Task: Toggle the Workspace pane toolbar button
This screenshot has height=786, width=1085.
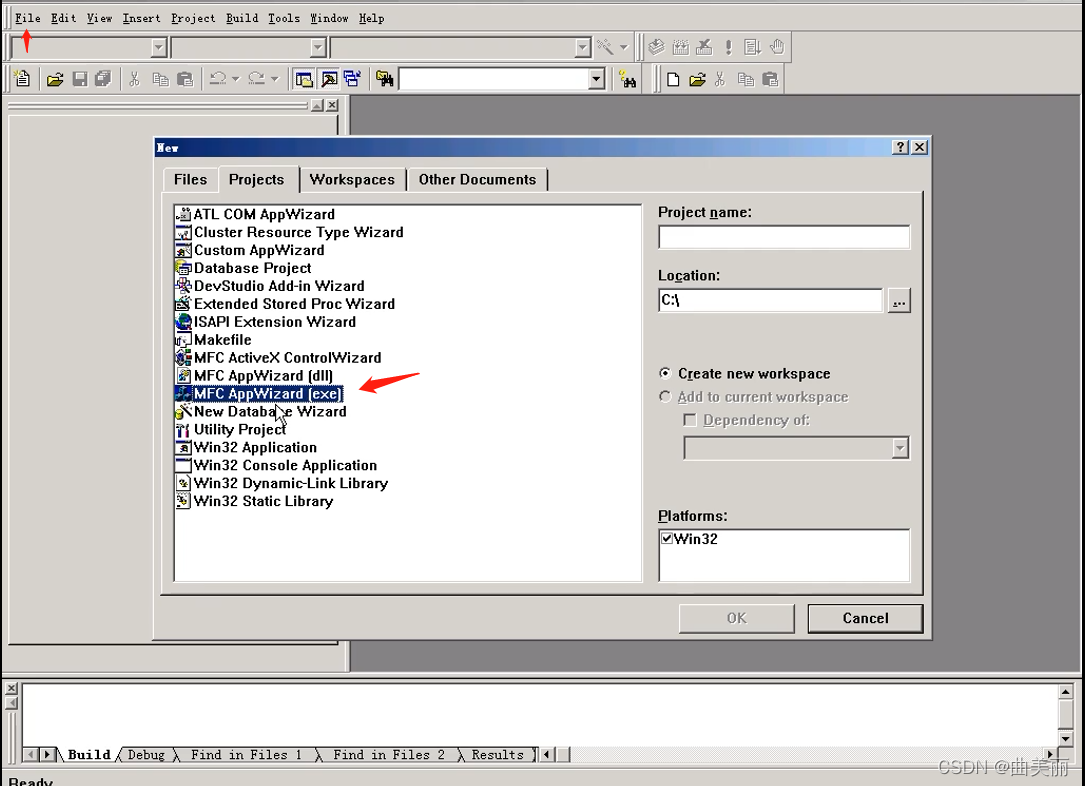Action: click(304, 80)
